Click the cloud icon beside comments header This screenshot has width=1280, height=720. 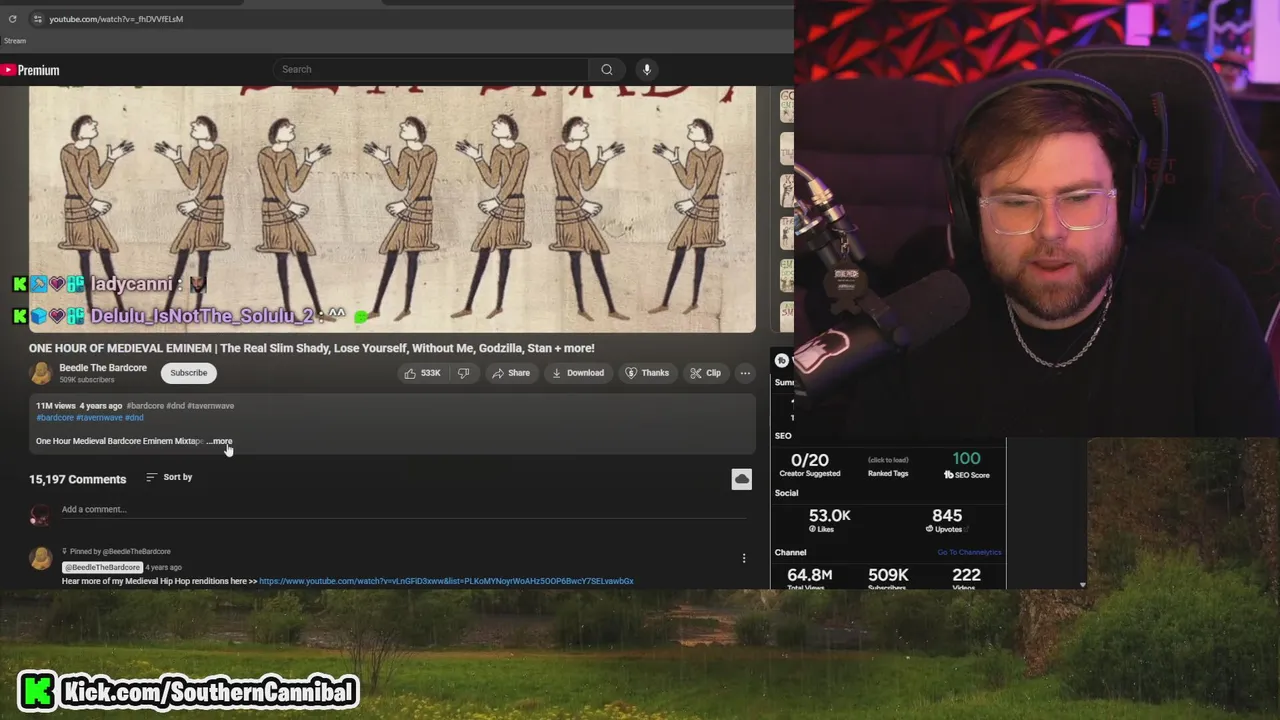(741, 479)
